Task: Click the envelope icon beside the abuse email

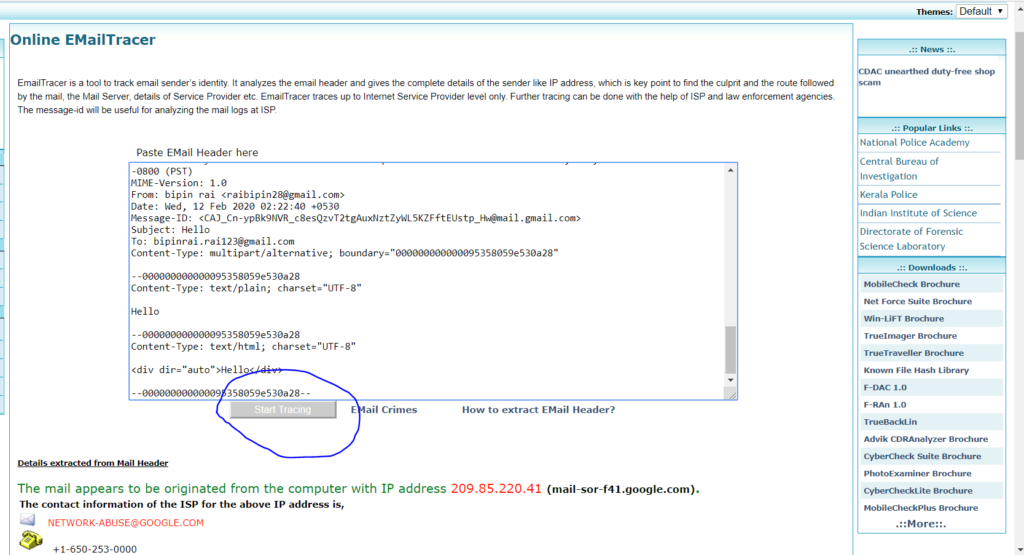Action: pos(28,520)
